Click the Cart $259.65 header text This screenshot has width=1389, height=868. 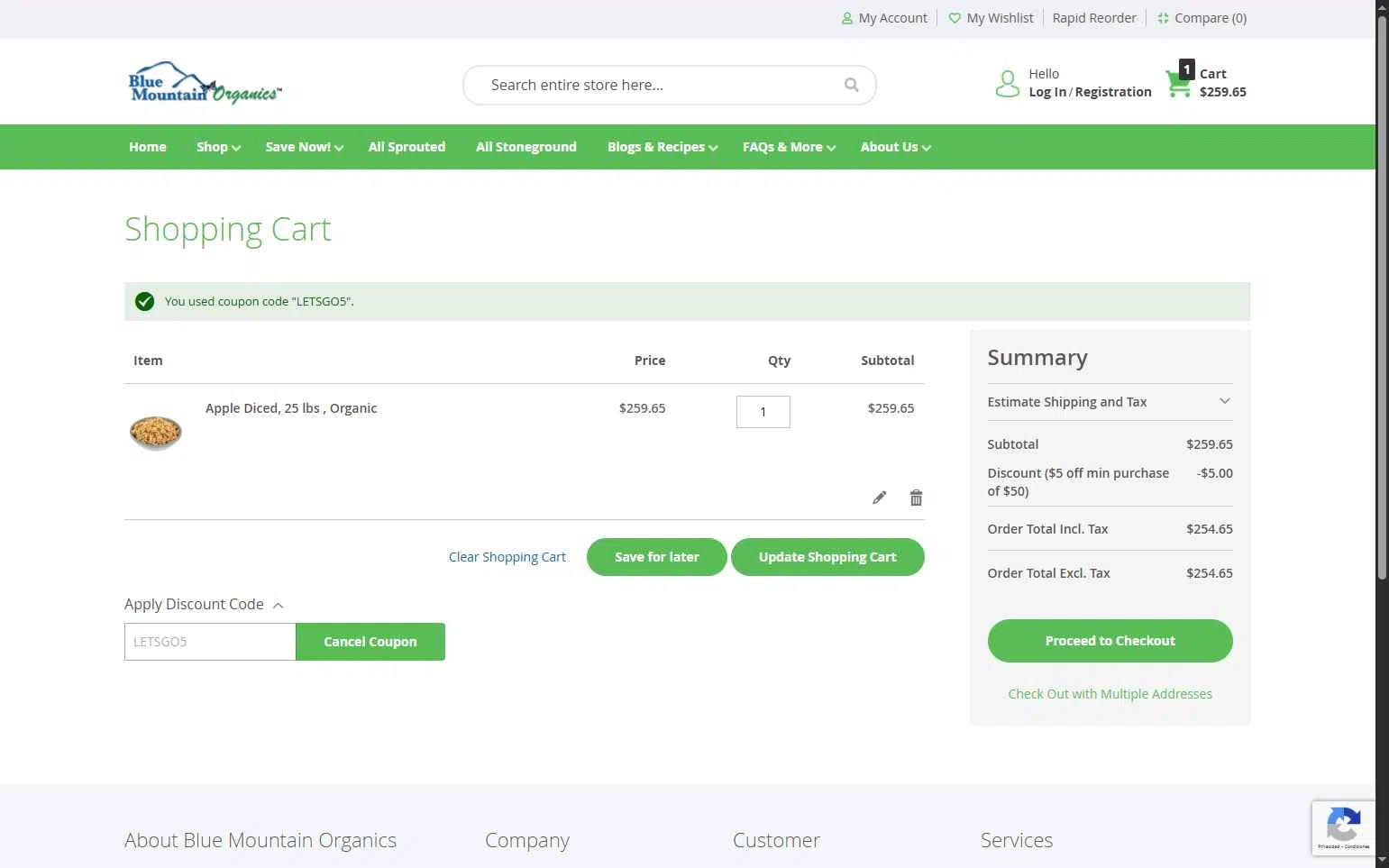(1222, 83)
